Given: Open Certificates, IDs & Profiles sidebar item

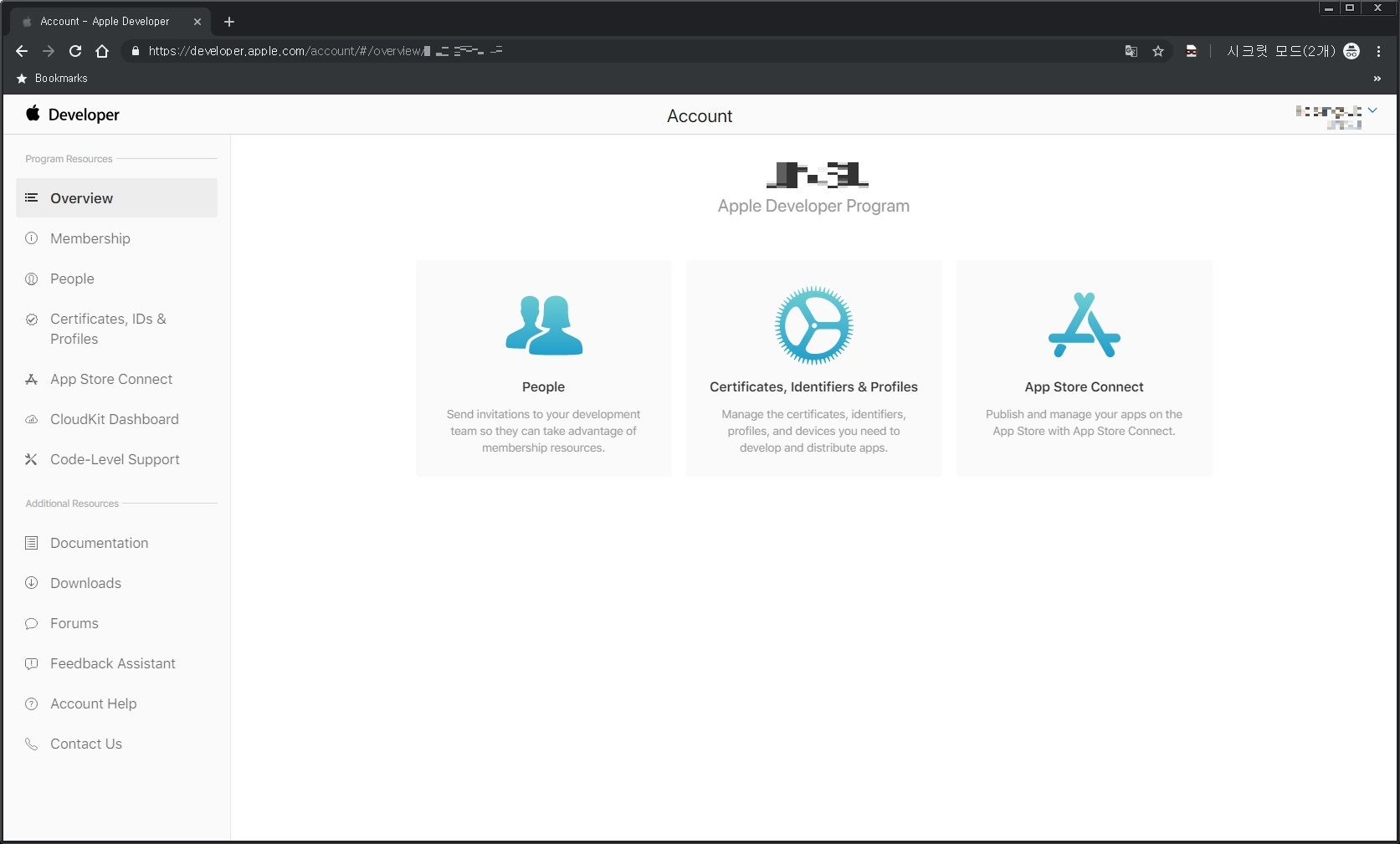Looking at the screenshot, I should click(x=116, y=329).
